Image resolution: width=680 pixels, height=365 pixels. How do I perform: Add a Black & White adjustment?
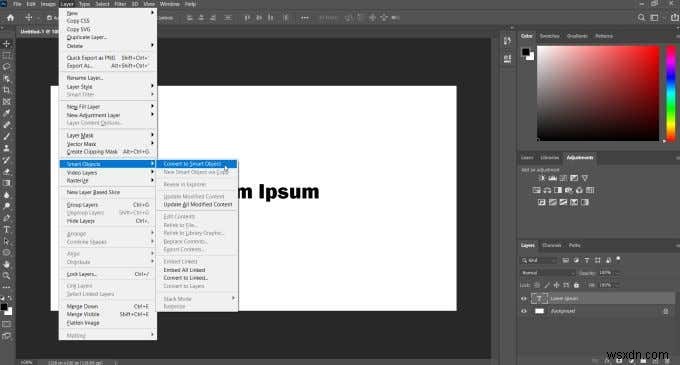click(x=558, y=190)
